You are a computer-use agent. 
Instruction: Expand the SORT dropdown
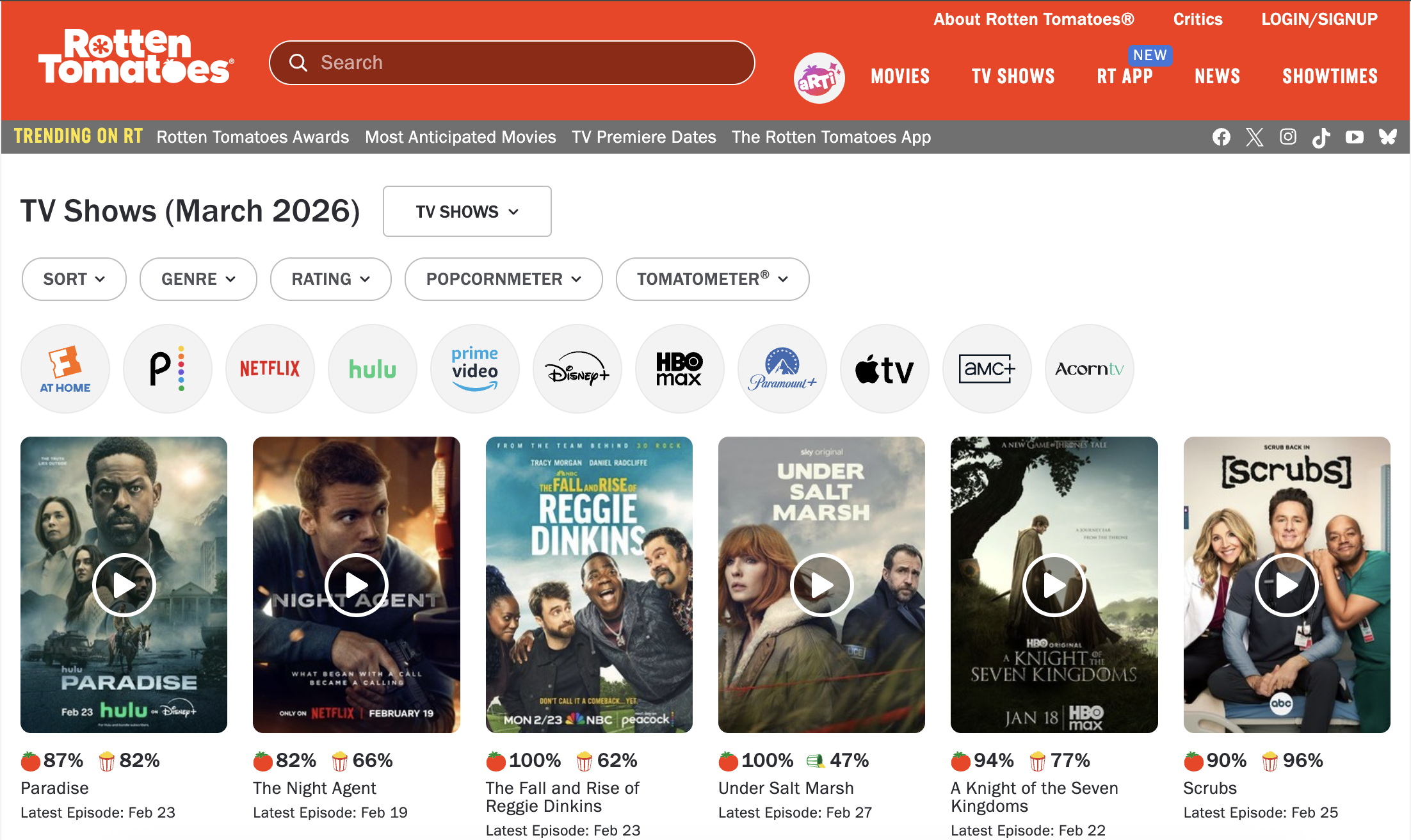click(x=74, y=279)
